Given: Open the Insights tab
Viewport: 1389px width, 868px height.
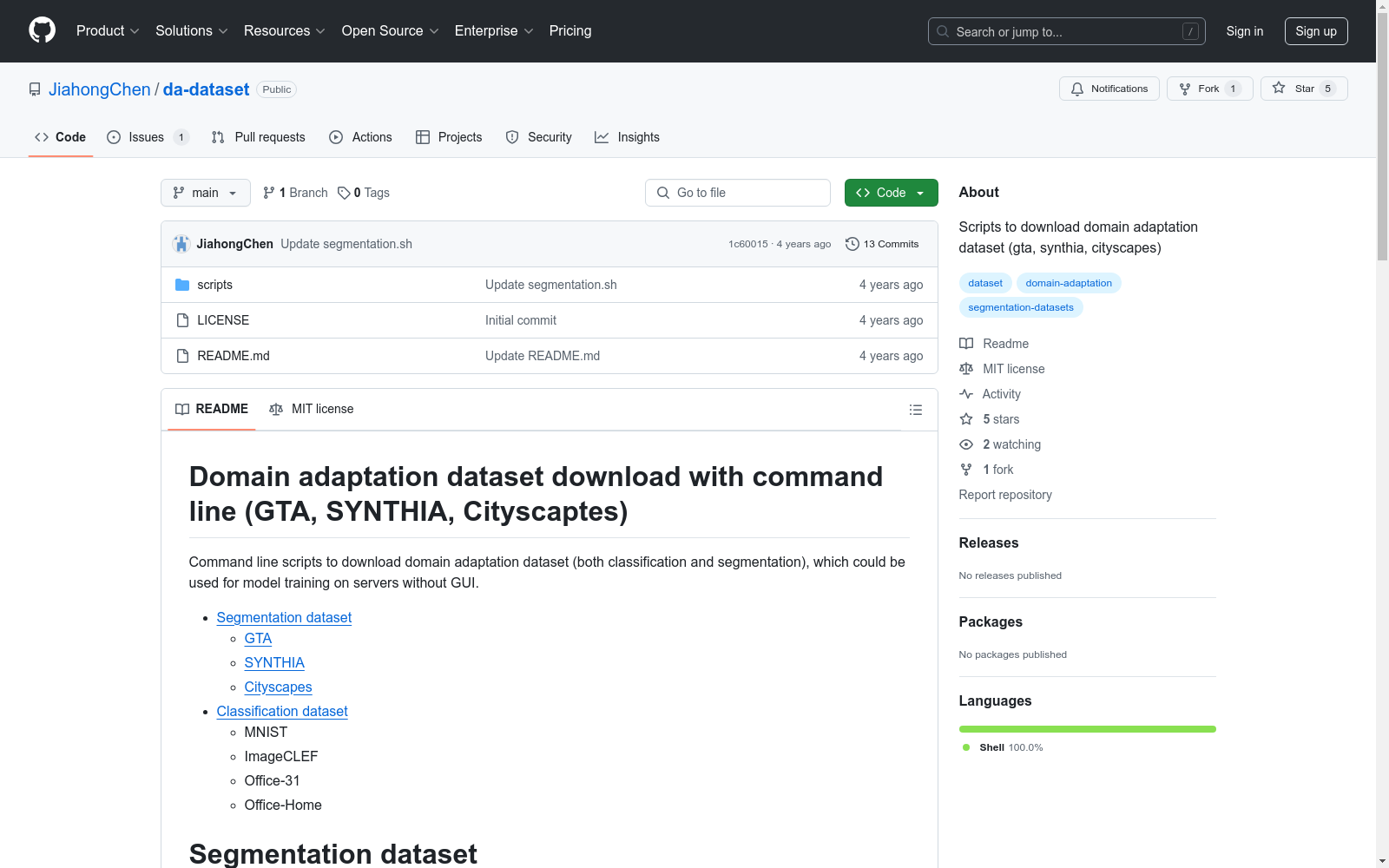Looking at the screenshot, I should coord(627,137).
